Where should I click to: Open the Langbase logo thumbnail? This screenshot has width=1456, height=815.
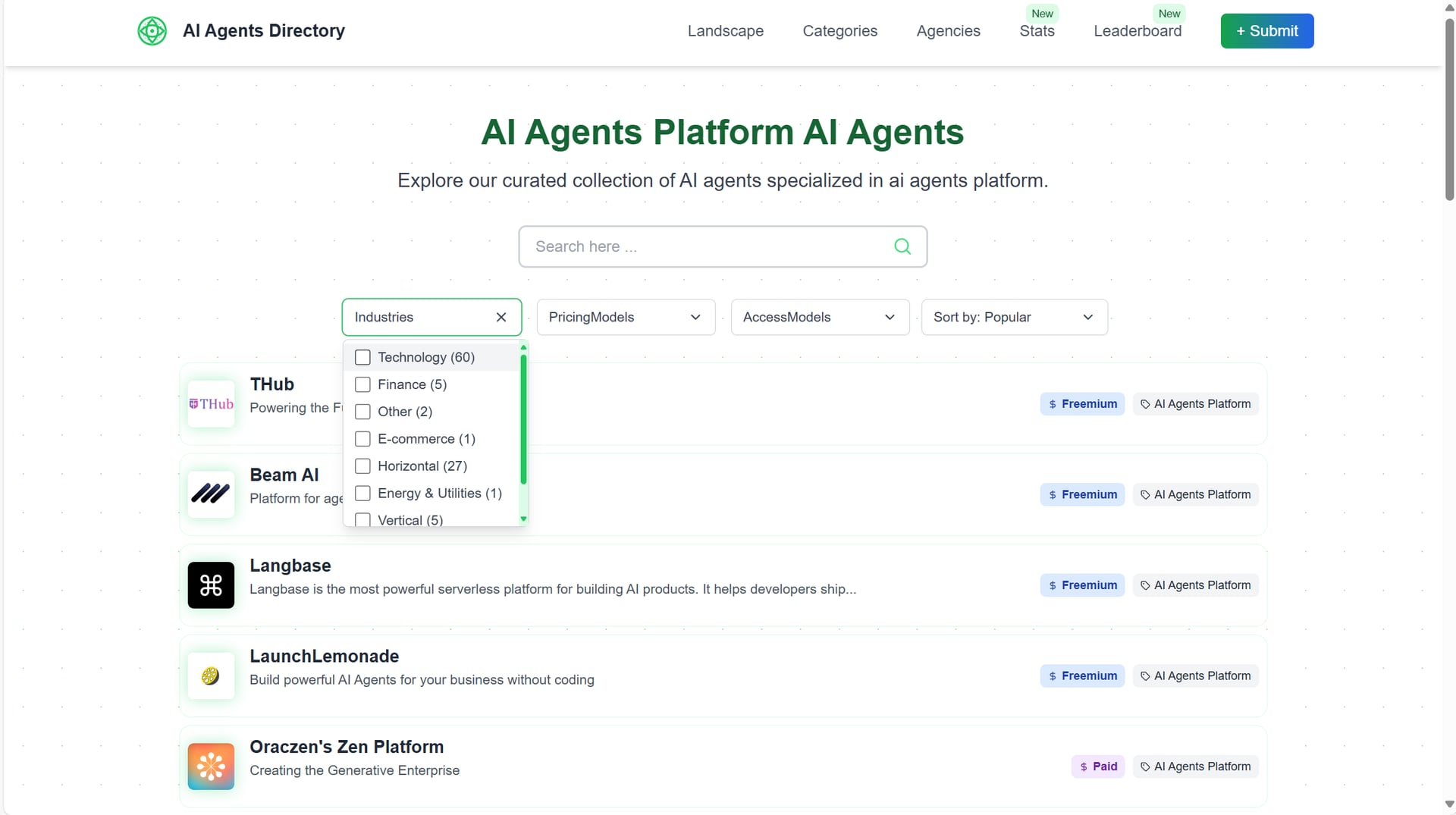[211, 585]
